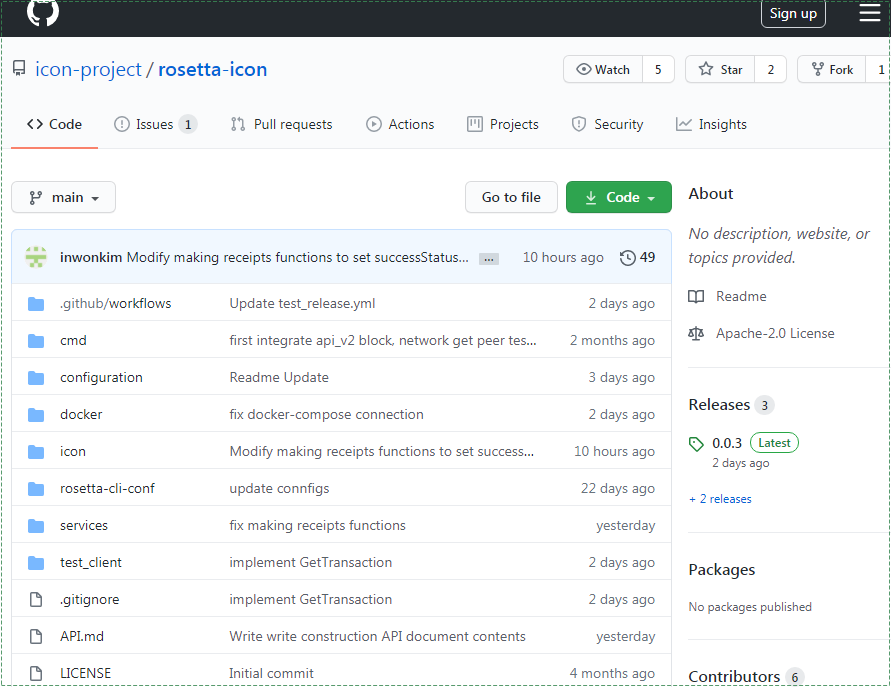Click the folder icon for rosetta-cli-conf
Screen dimensions: 891x687
click(x=36, y=489)
